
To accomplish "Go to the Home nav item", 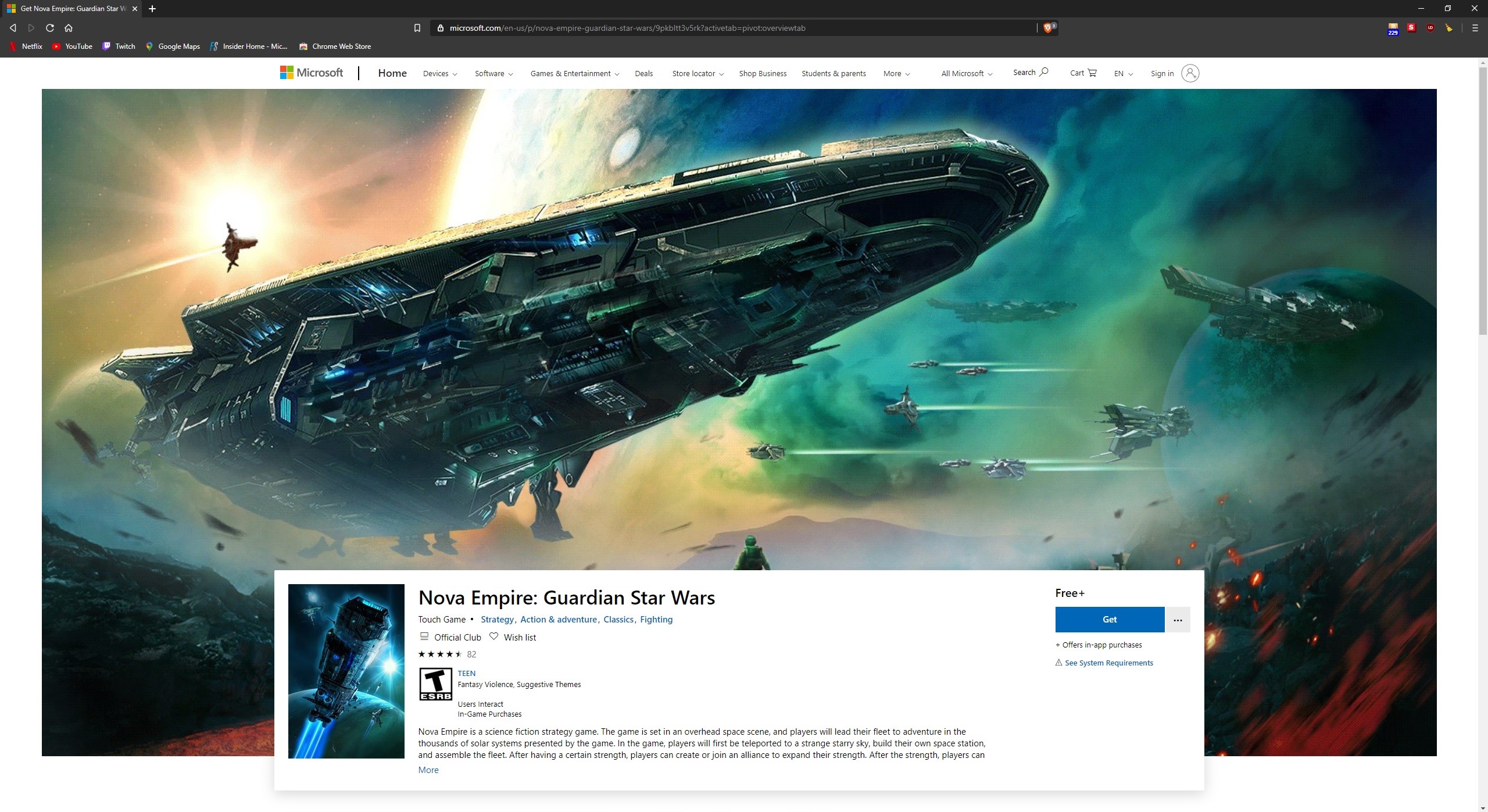I will [392, 73].
